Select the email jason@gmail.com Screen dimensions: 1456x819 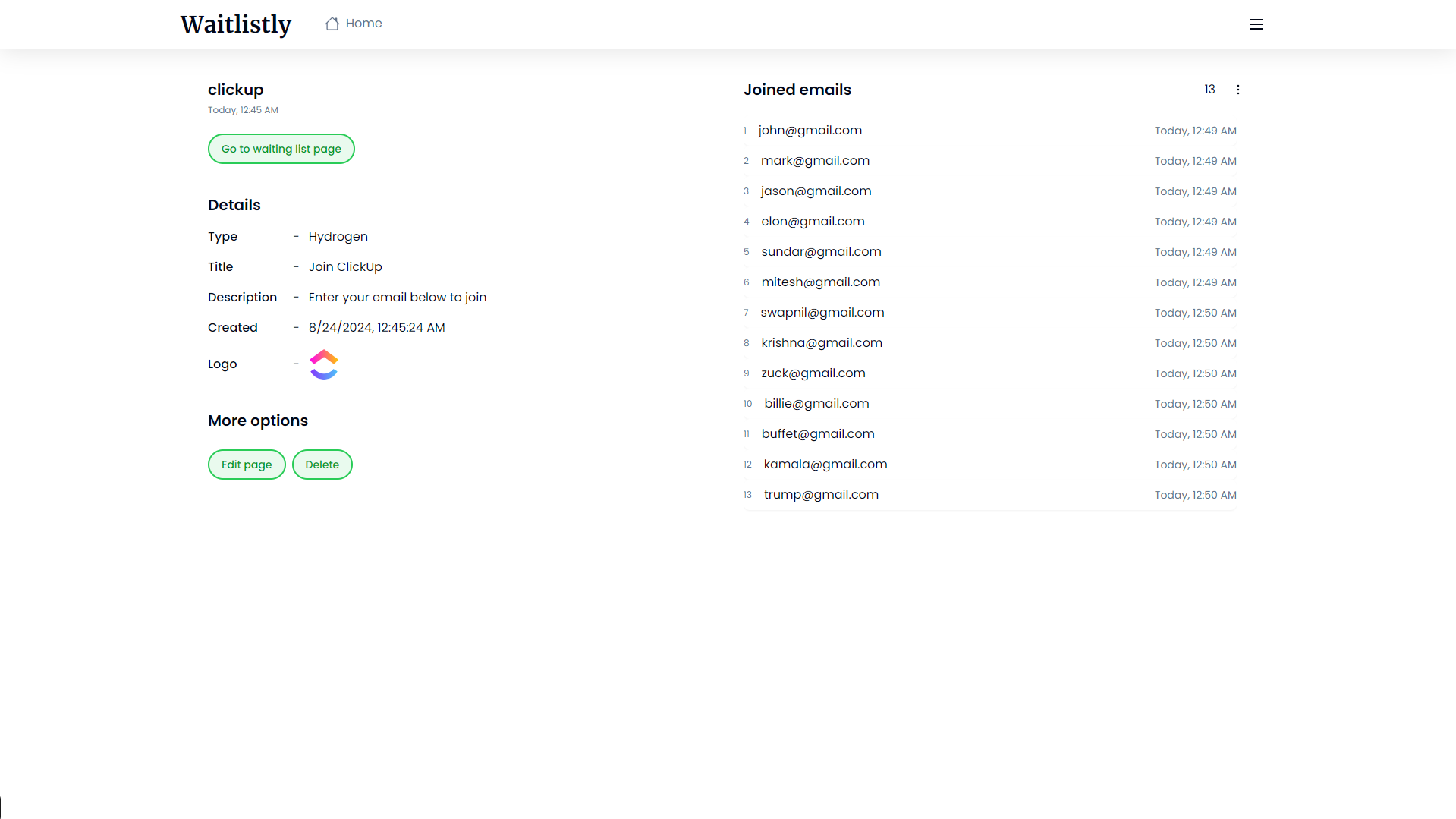coord(816,191)
